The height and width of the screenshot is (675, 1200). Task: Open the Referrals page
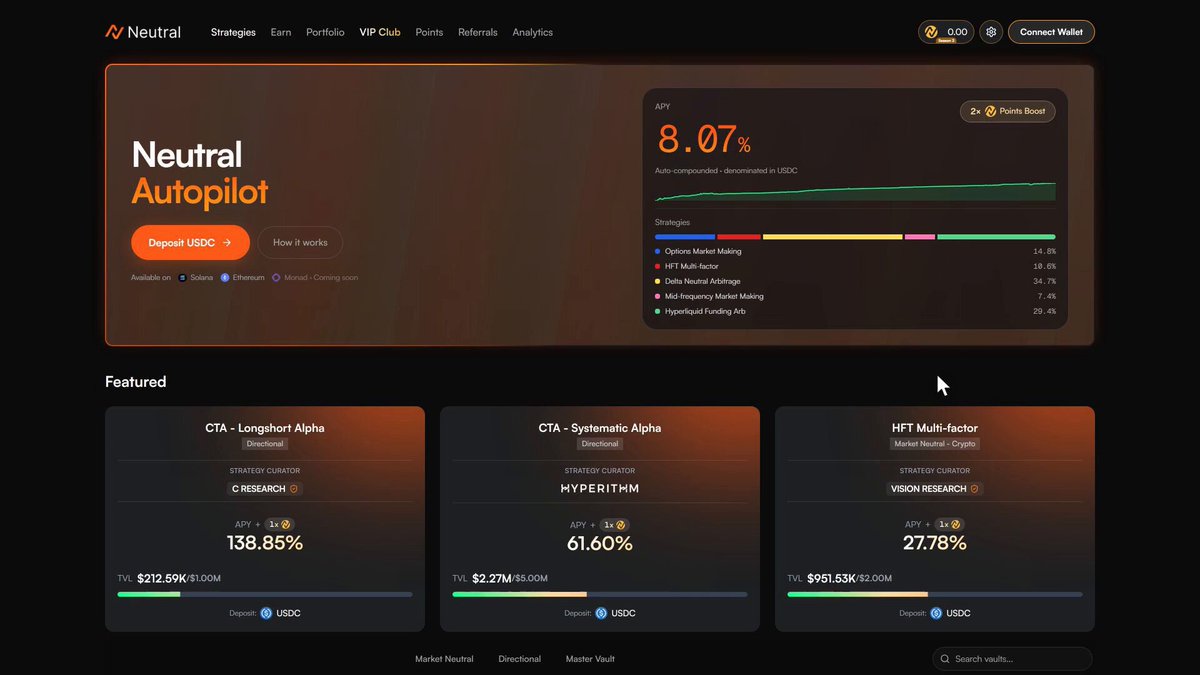point(478,32)
